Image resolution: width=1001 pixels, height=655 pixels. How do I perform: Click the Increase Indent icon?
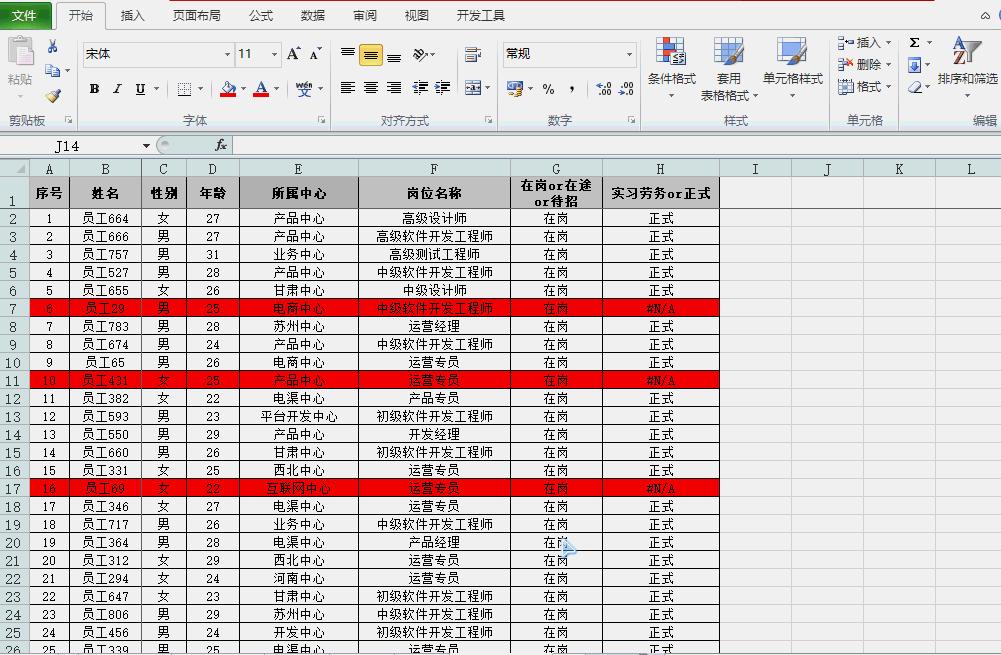(440, 87)
